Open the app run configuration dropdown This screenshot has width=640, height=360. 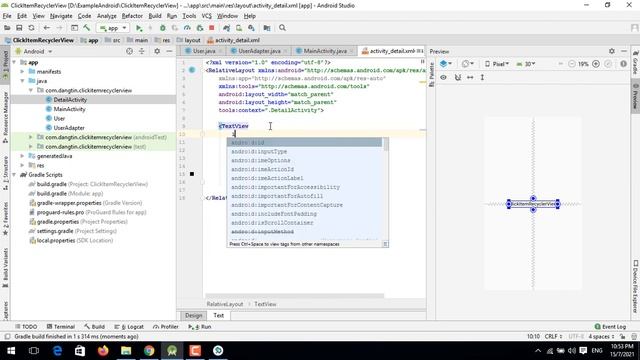pyautogui.click(x=113, y=28)
